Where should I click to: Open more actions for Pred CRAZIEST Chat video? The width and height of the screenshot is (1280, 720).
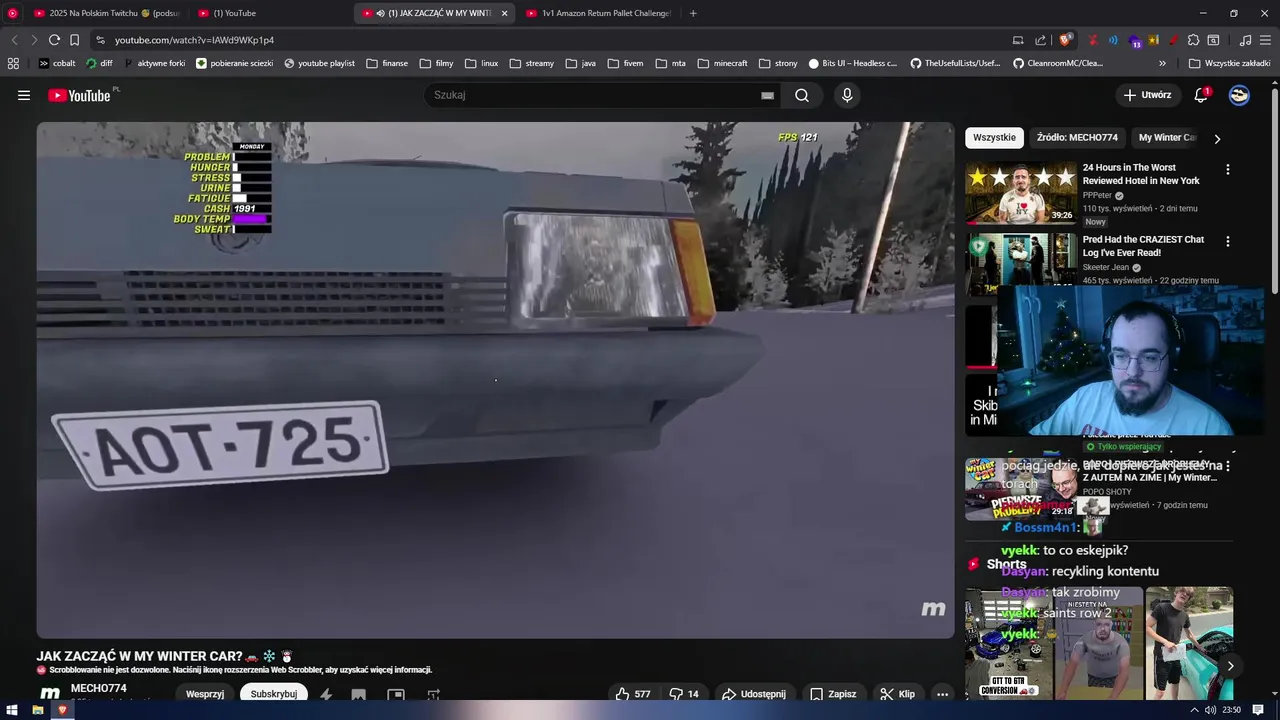point(1228,242)
